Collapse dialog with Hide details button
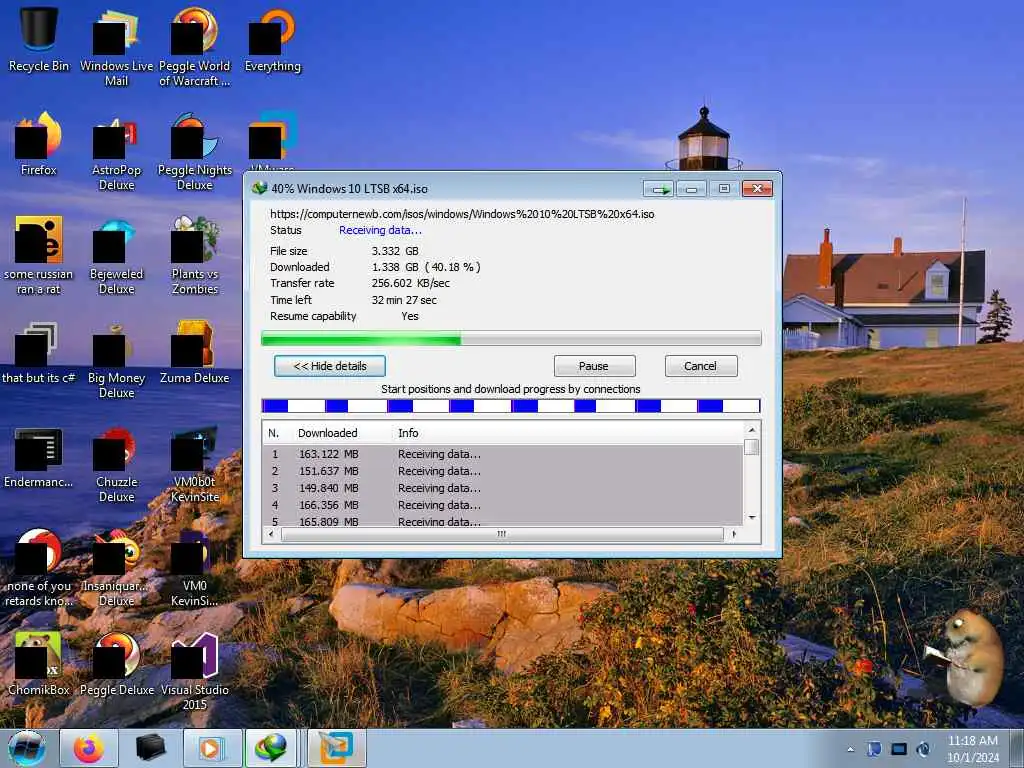This screenshot has height=768, width=1024. click(330, 366)
